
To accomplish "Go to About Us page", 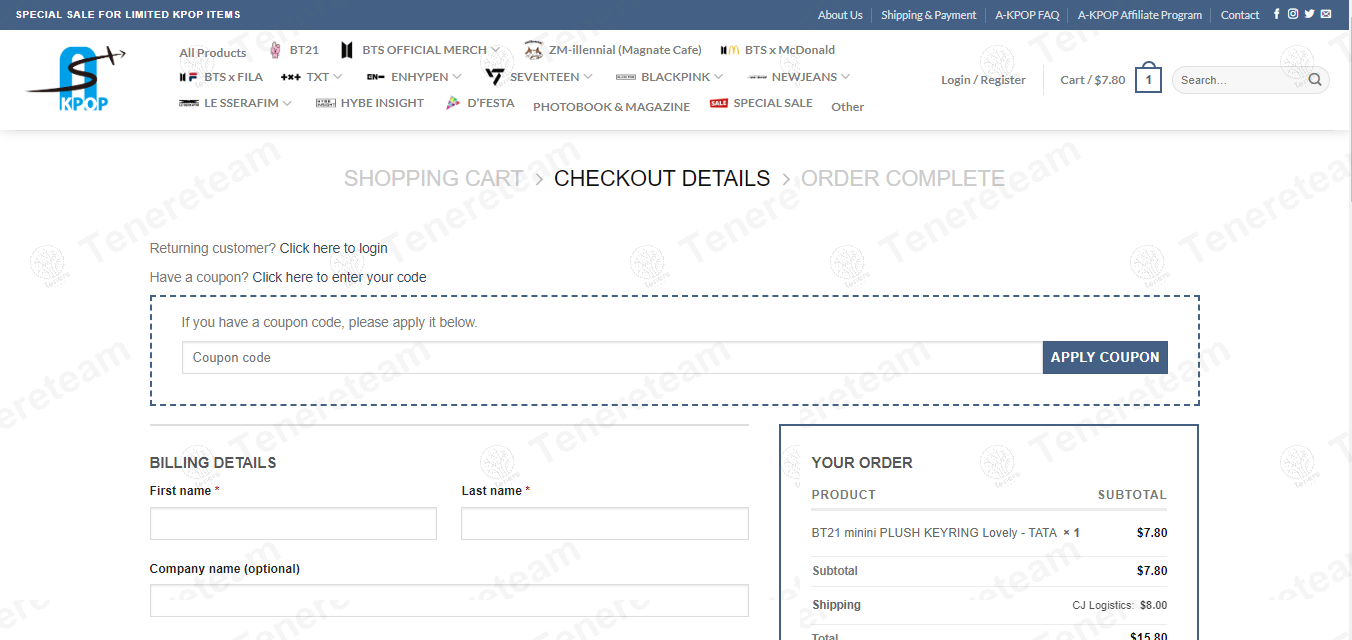I will (x=840, y=15).
